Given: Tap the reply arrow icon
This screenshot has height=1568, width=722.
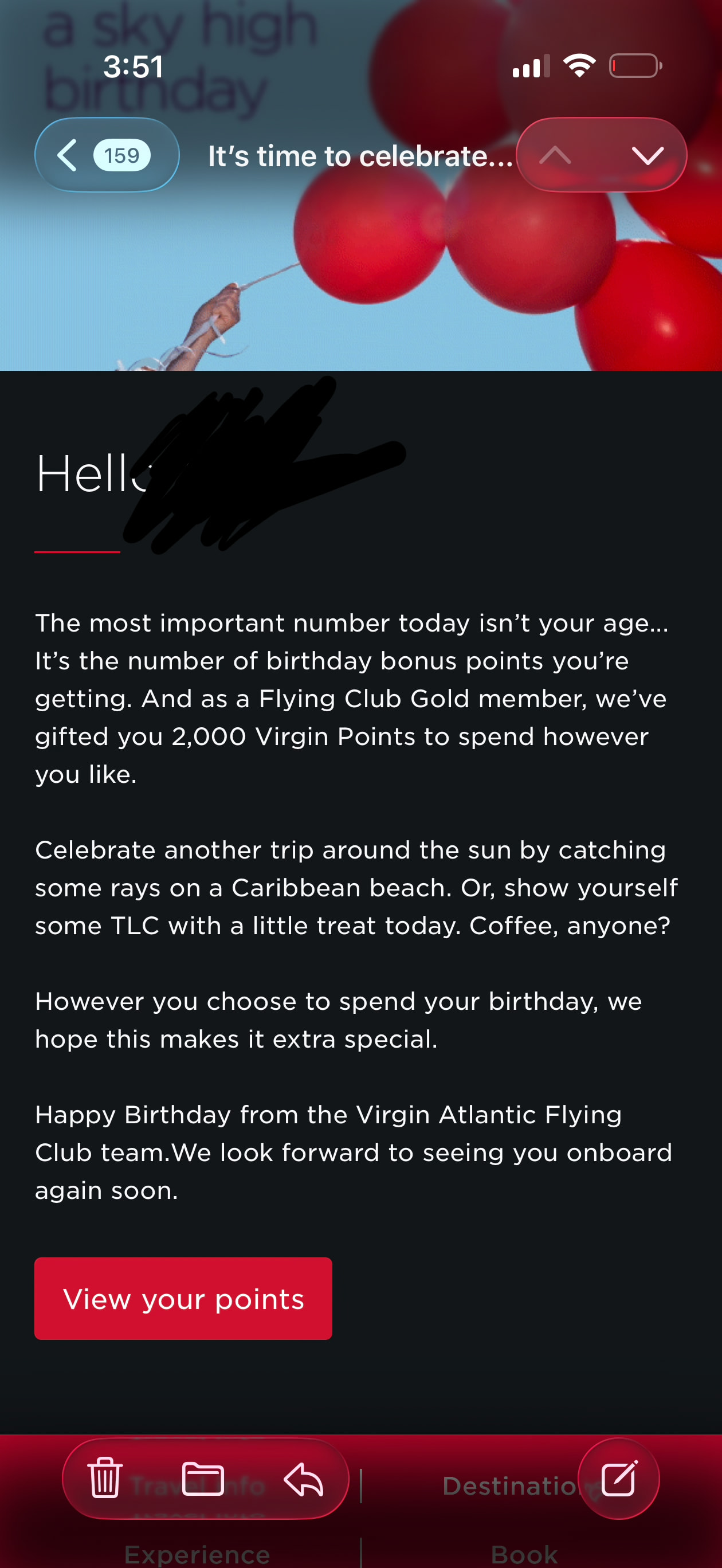Looking at the screenshot, I should (x=303, y=1479).
